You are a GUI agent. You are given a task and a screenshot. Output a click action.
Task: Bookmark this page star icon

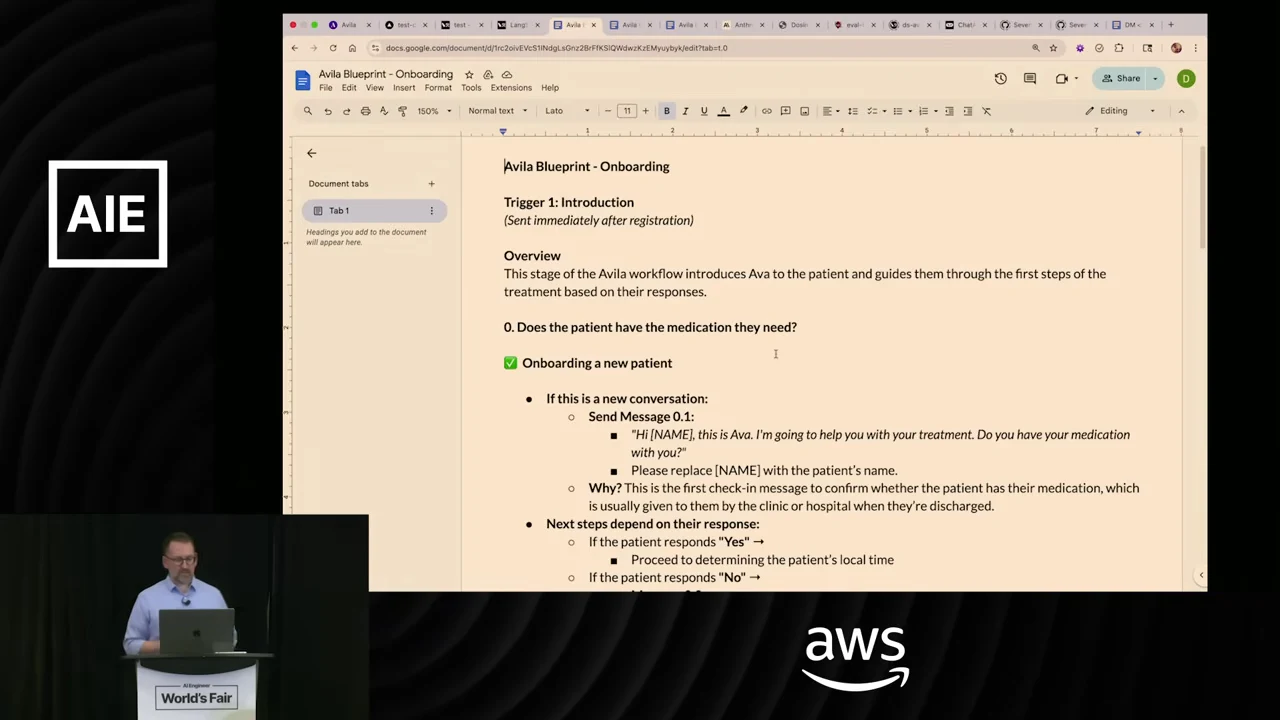(x=1053, y=48)
